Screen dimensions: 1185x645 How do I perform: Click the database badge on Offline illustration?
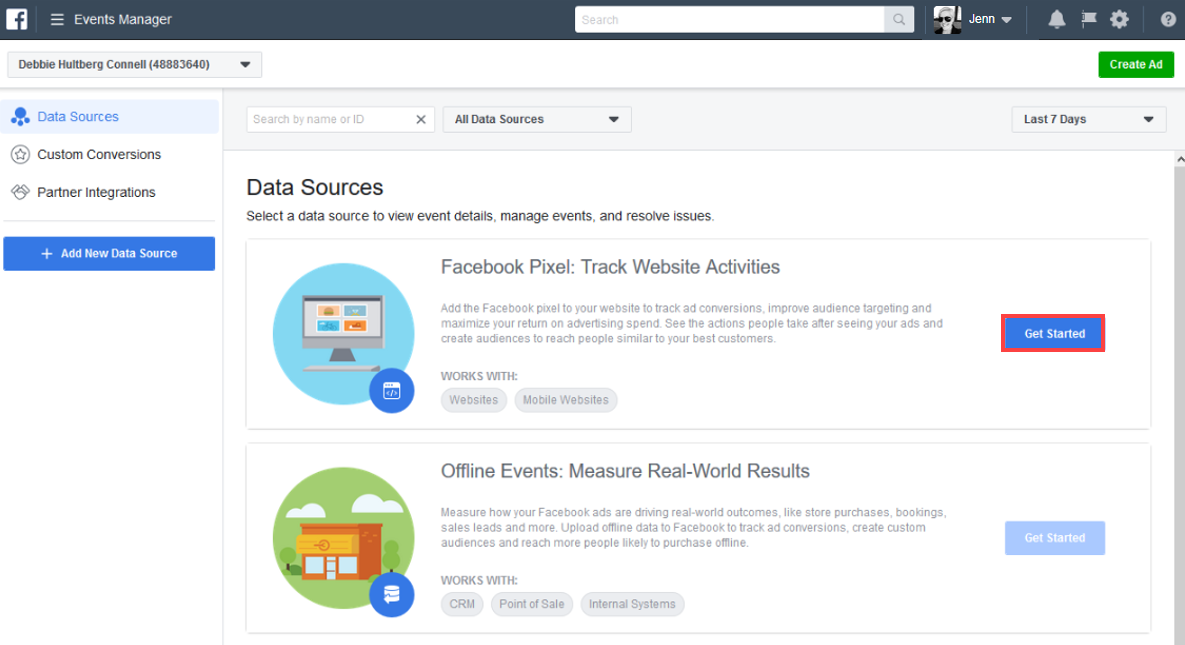[391, 595]
